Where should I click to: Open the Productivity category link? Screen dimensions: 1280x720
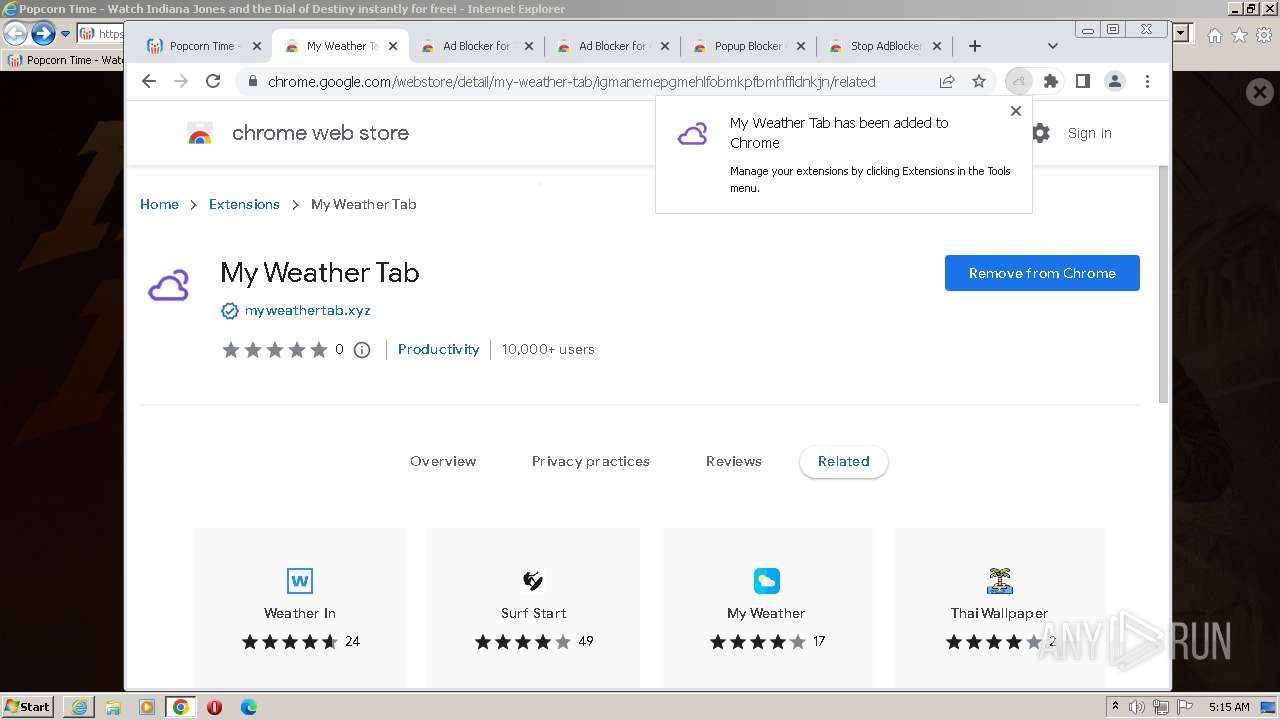pyautogui.click(x=438, y=349)
